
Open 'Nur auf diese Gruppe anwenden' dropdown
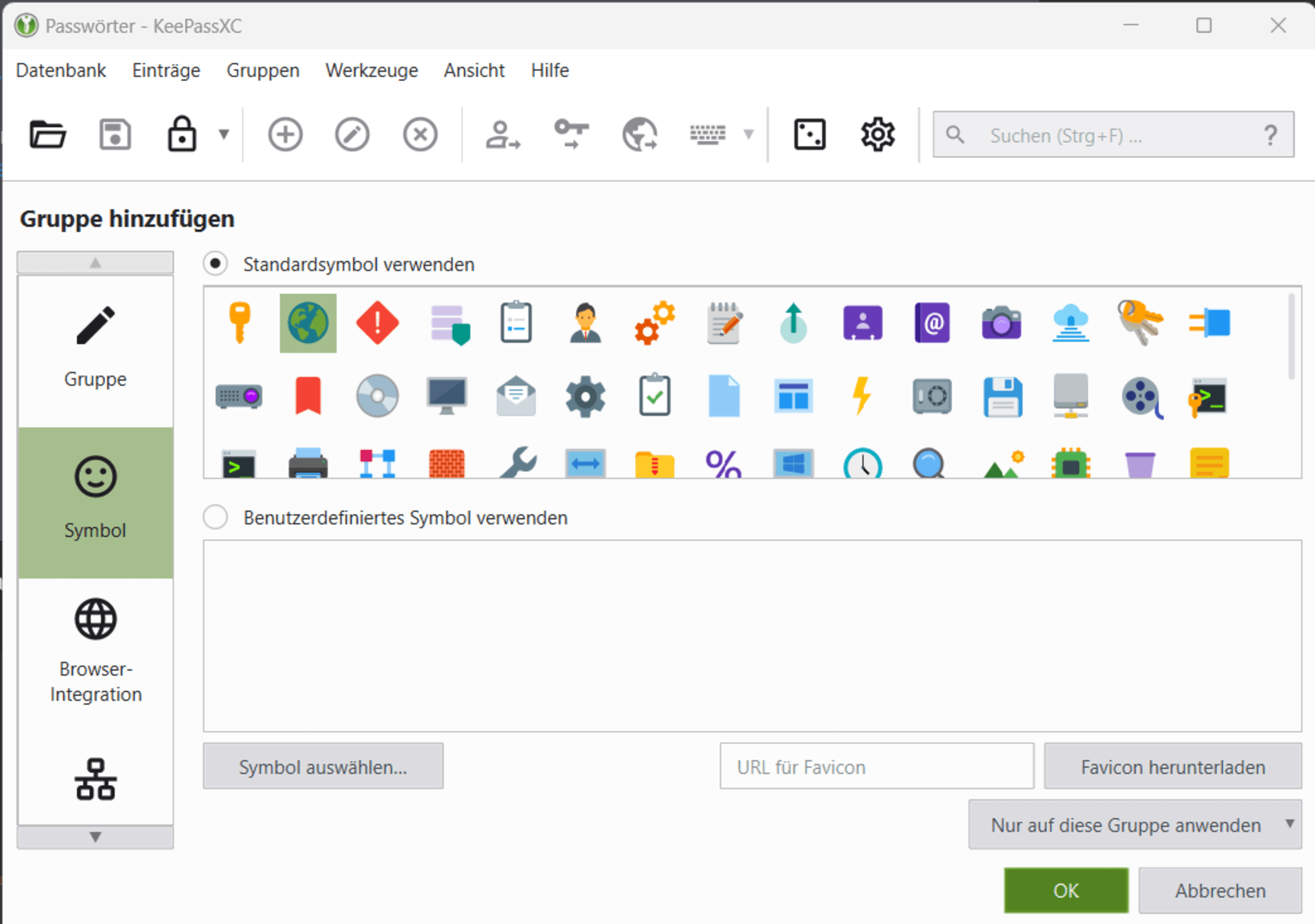[x=1134, y=825]
